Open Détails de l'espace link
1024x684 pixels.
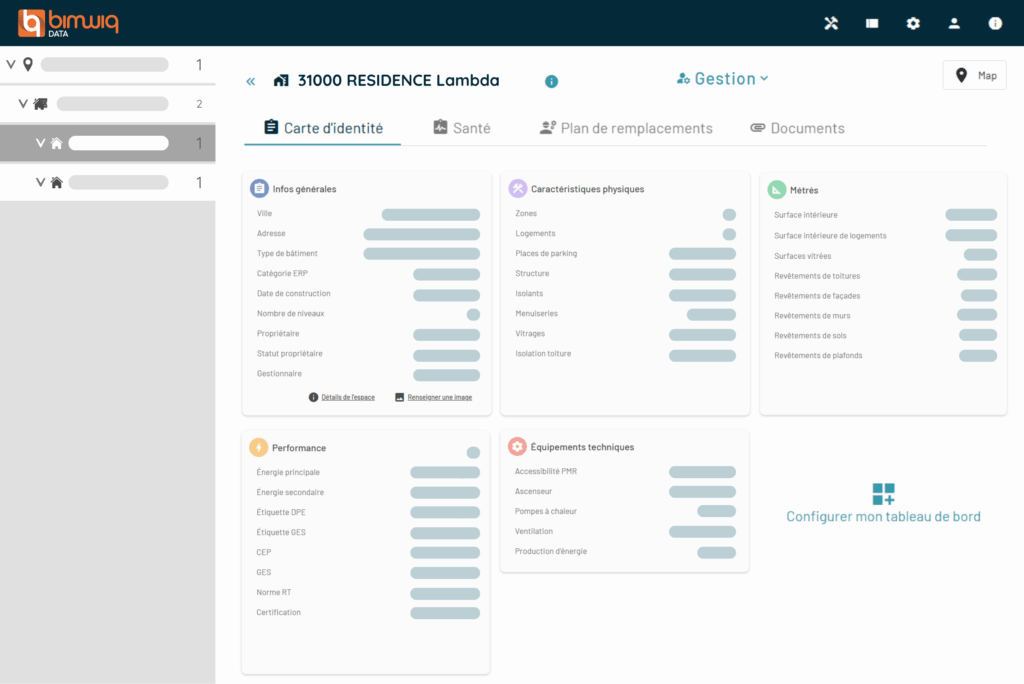[x=342, y=397]
